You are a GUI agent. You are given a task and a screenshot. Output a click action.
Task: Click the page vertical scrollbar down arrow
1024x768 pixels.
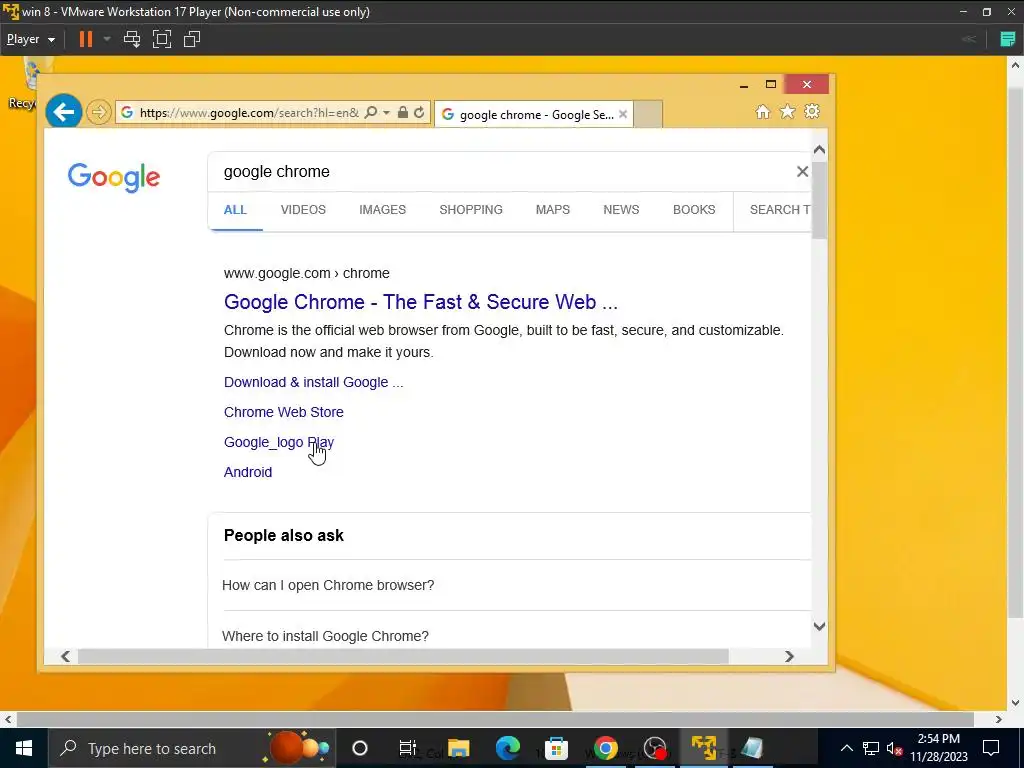(x=819, y=626)
